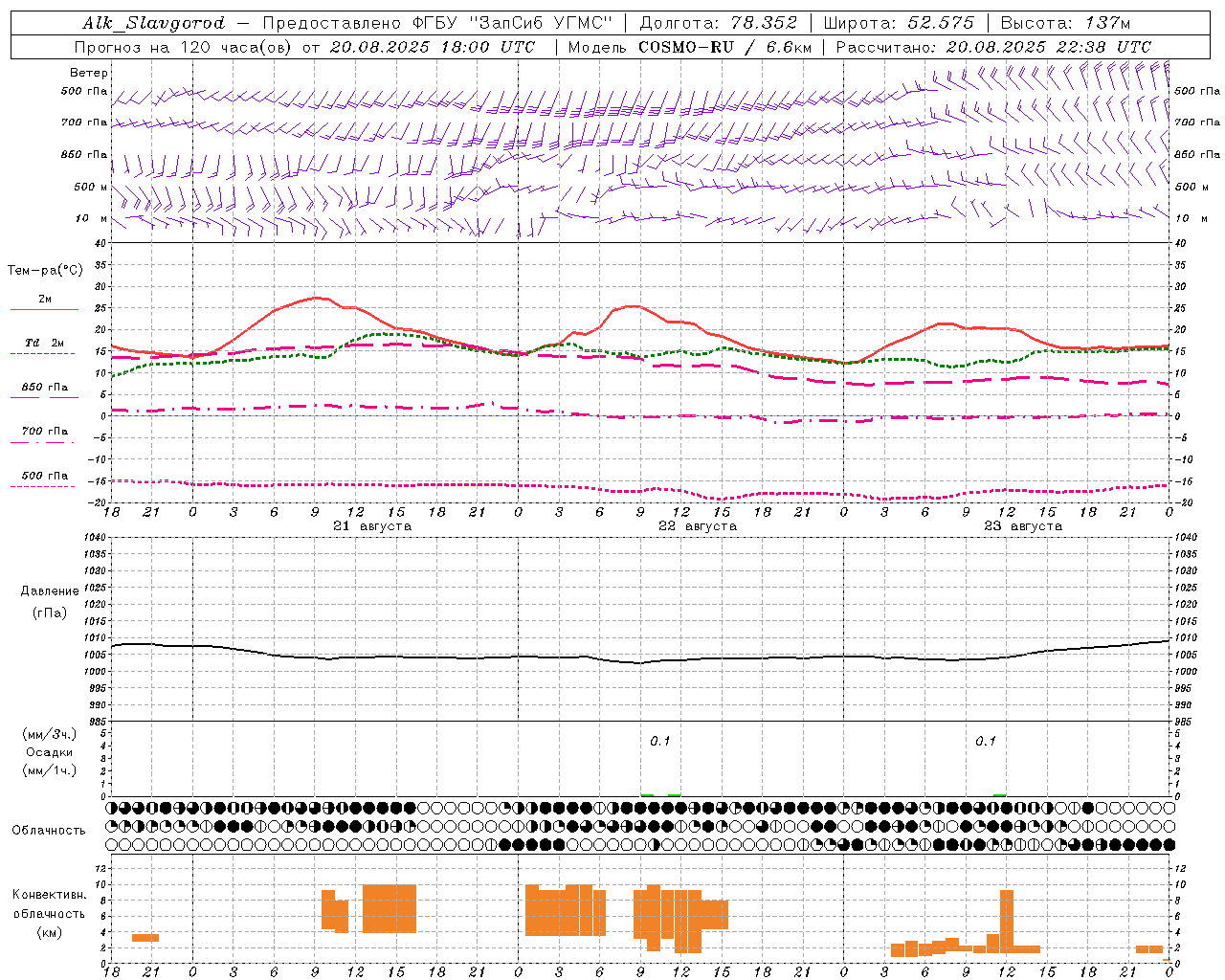Click the 0.1 precipitation value on 22 августа
The image size is (1225, 980).
tap(660, 742)
